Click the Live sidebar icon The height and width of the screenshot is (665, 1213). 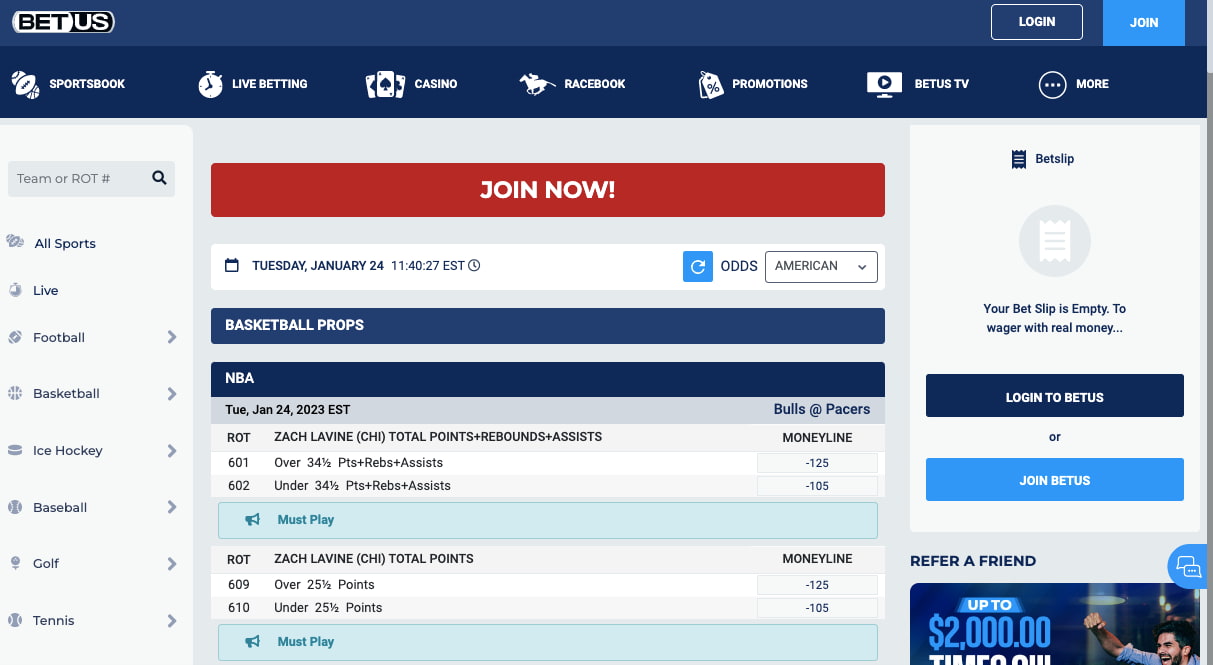[x=15, y=290]
